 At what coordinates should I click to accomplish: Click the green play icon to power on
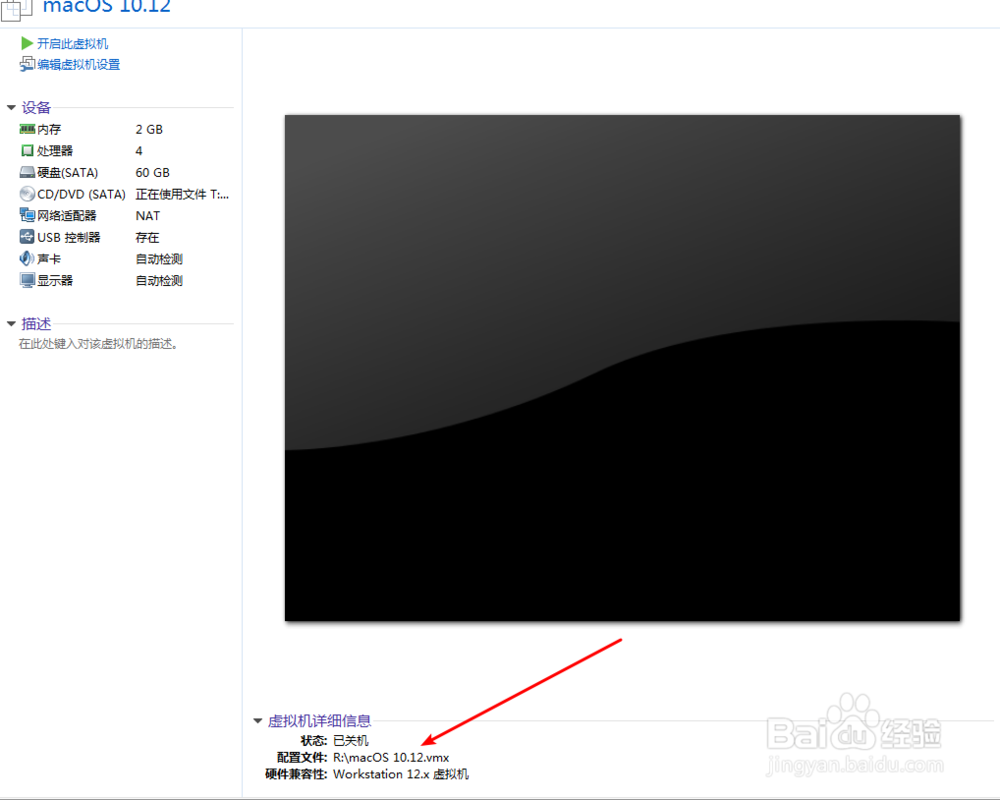(27, 43)
